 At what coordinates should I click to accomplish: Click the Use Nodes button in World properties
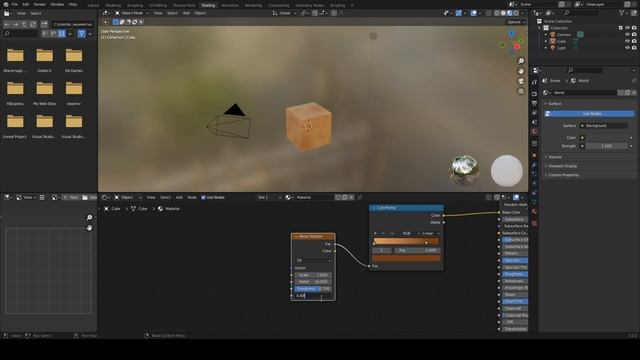[589, 113]
